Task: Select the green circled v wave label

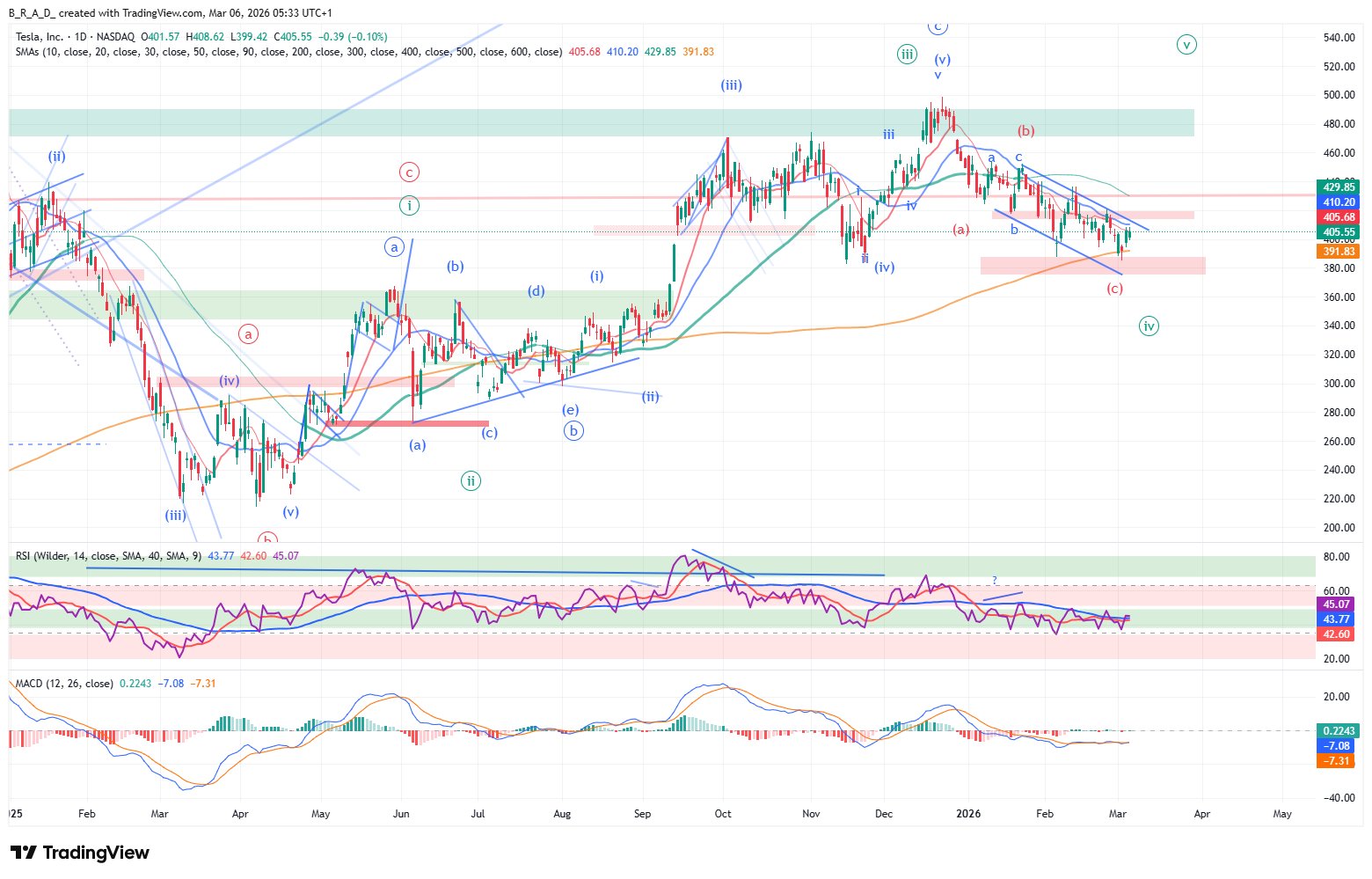Action: point(1186,44)
